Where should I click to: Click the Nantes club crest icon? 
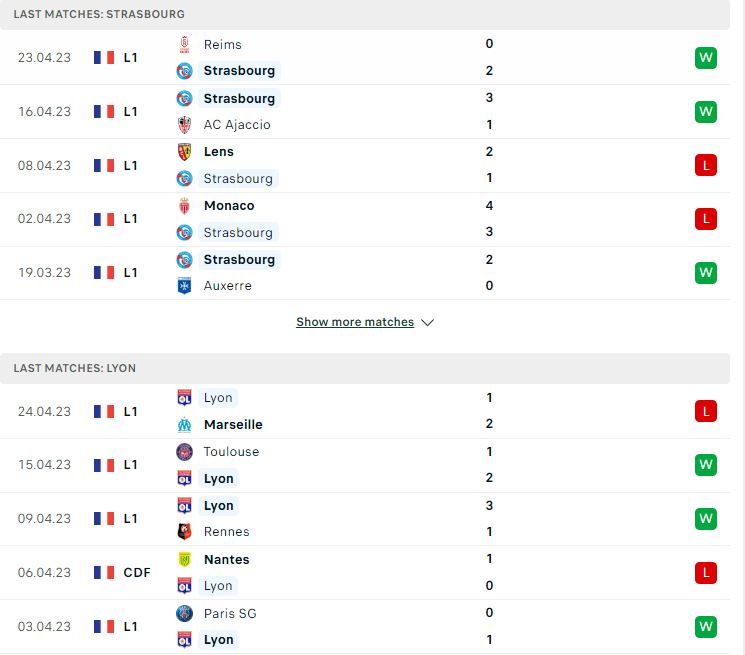coord(184,560)
